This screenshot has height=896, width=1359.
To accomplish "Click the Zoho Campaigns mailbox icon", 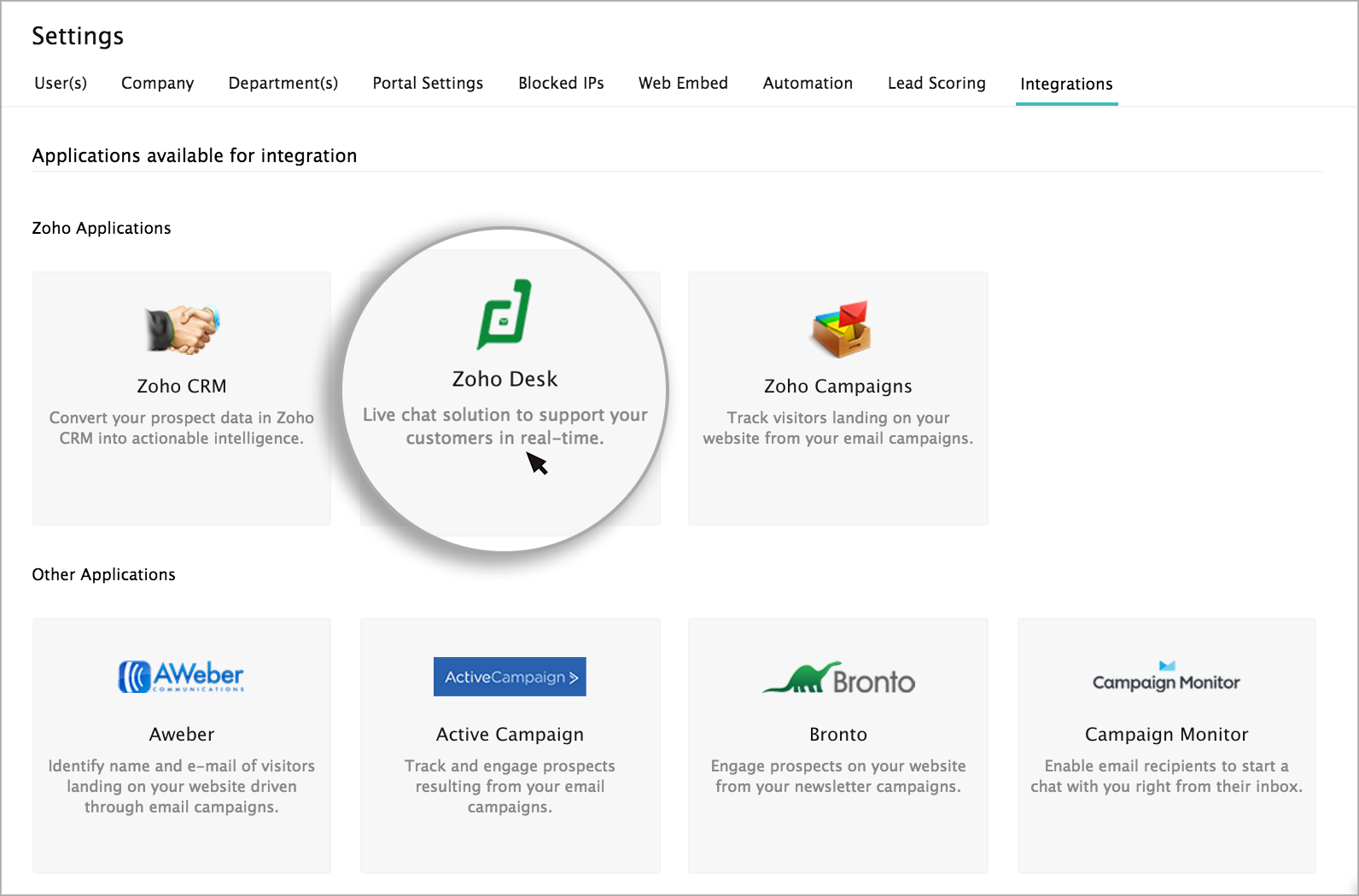I will (x=840, y=329).
